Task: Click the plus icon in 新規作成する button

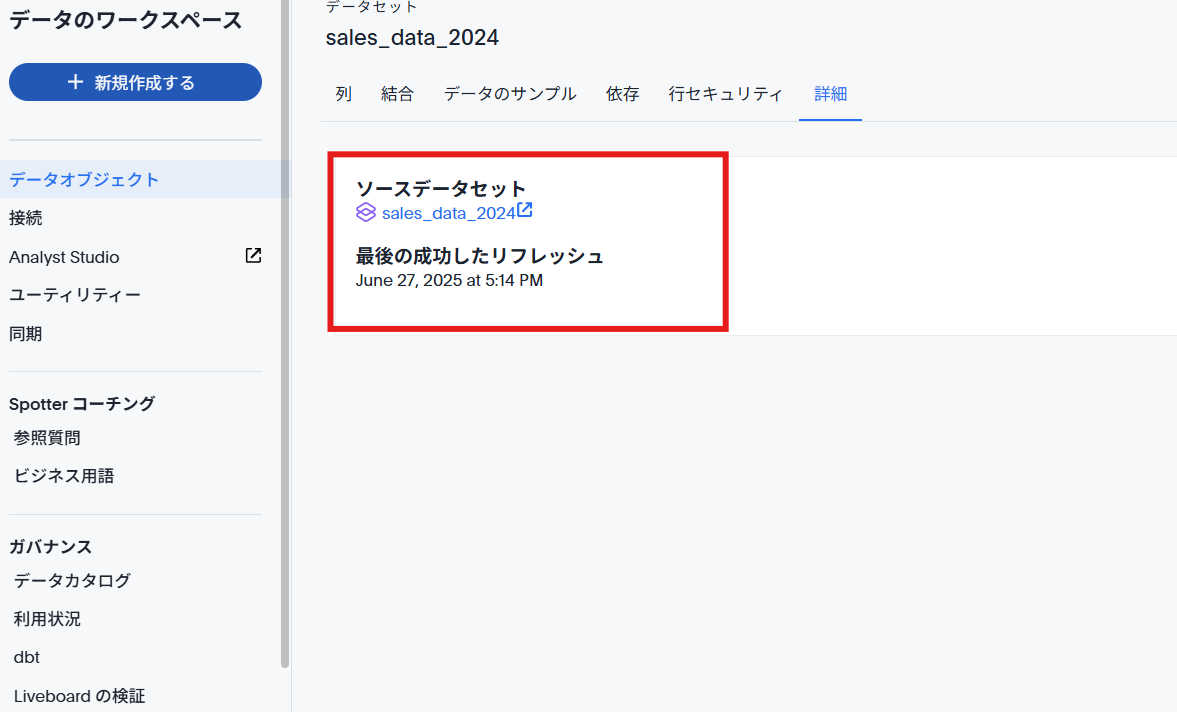Action: 75,82
